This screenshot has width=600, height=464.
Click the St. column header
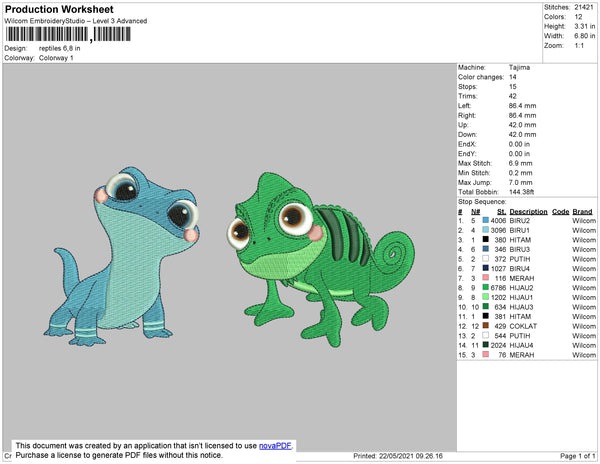[x=501, y=212]
